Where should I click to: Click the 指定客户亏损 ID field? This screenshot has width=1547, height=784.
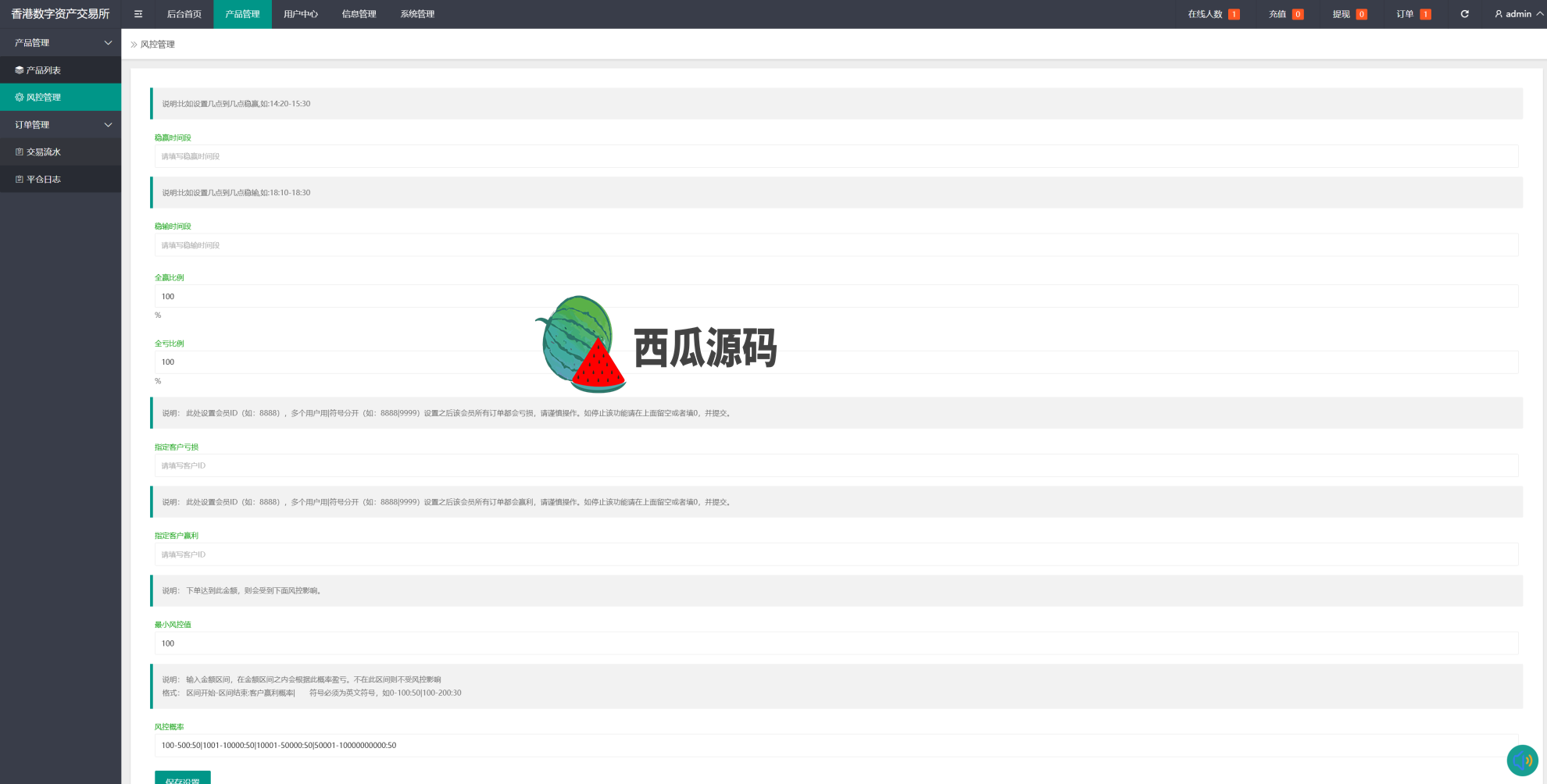click(836, 465)
